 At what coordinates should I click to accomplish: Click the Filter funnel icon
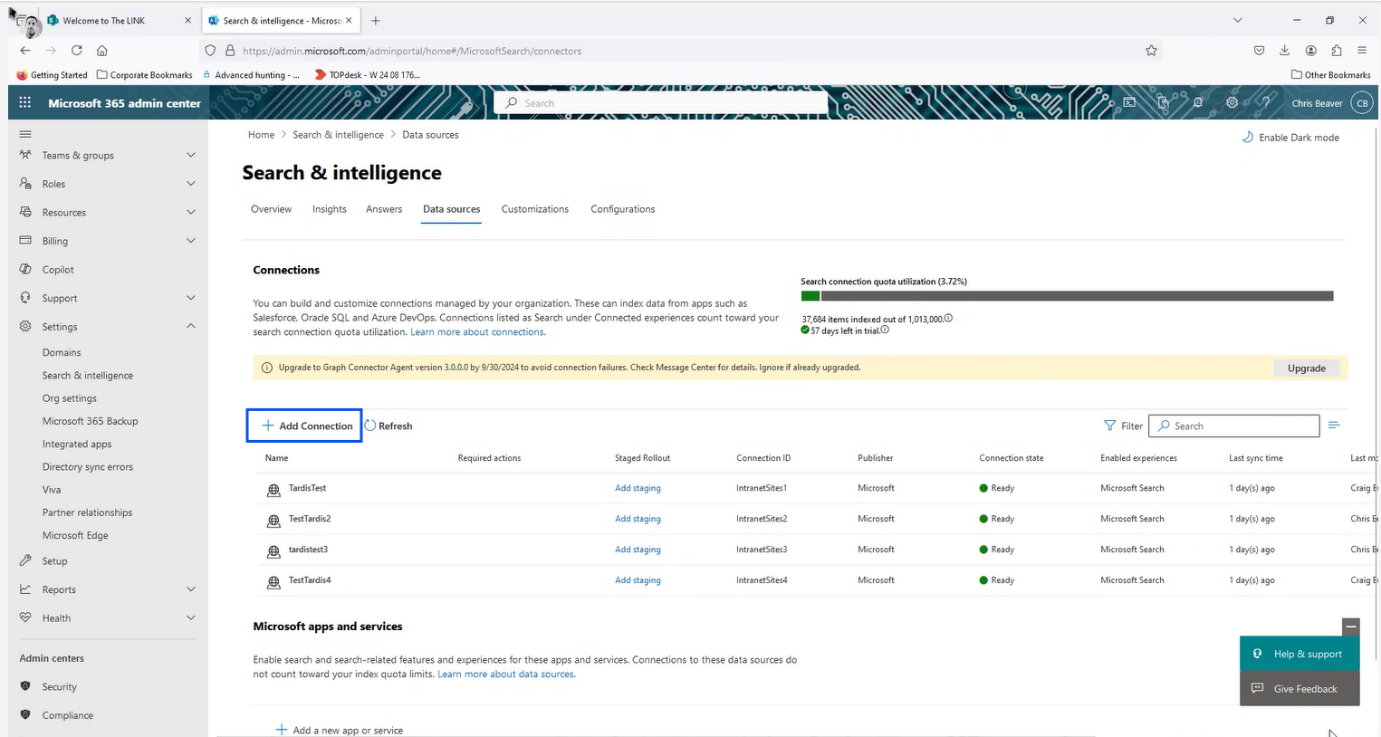pyautogui.click(x=1110, y=426)
